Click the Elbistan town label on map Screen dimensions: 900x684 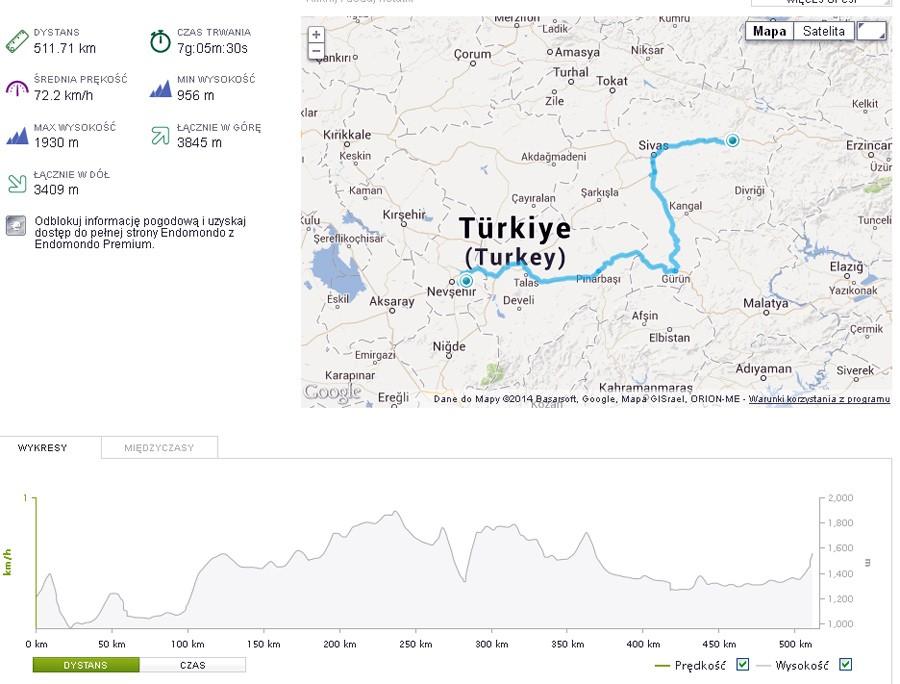pos(669,337)
